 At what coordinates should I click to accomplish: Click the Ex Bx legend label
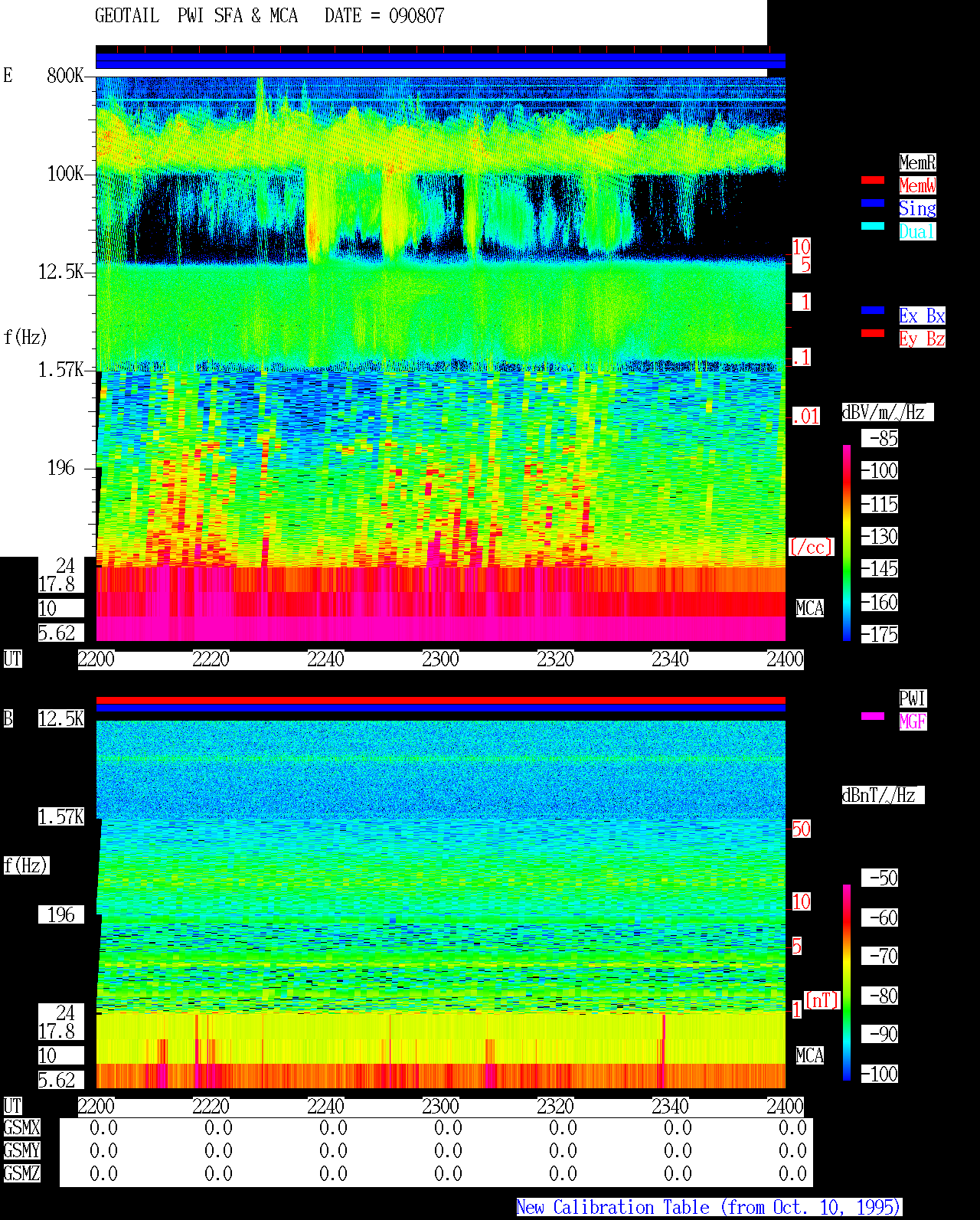click(922, 316)
